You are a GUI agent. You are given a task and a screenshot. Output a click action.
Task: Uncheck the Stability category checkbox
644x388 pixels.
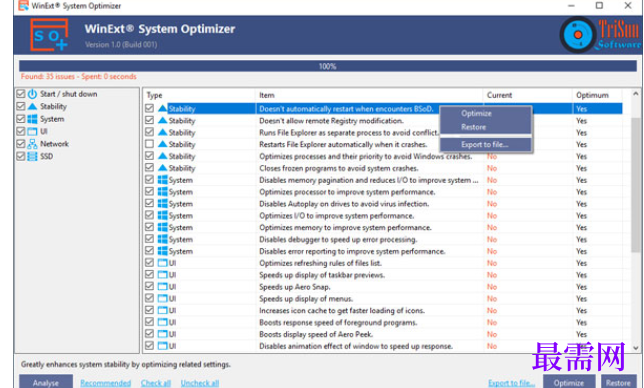(x=21, y=106)
